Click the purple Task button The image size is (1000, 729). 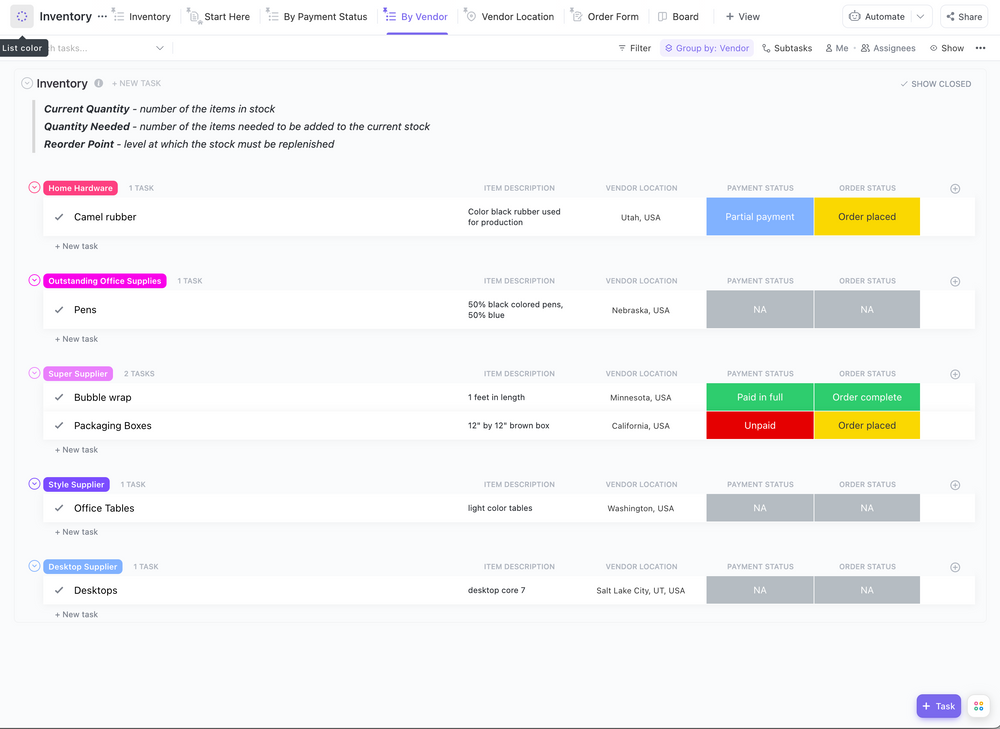click(938, 706)
